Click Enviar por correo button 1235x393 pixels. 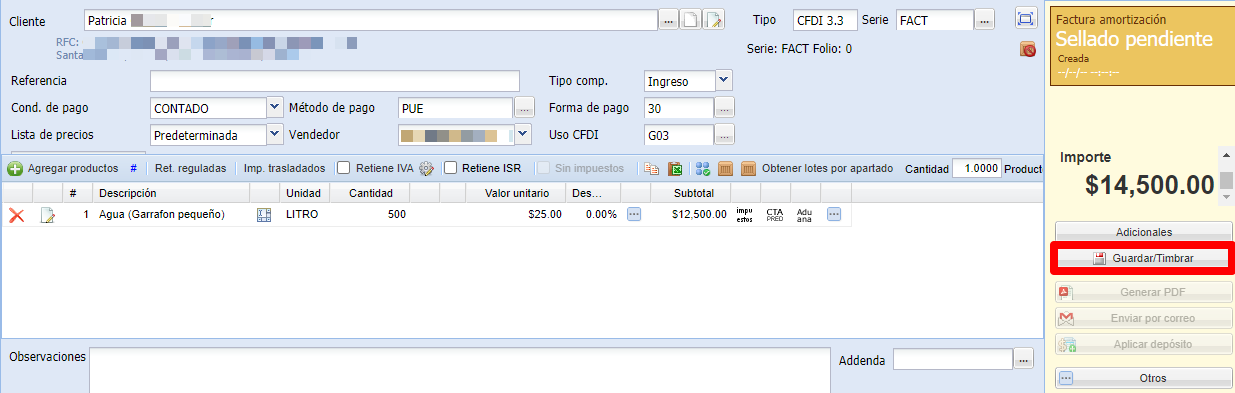pos(1144,318)
